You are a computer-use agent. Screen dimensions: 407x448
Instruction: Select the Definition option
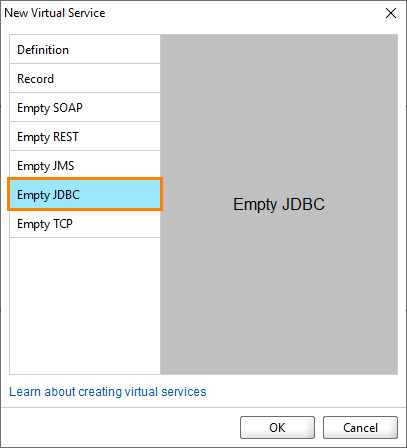(85, 49)
